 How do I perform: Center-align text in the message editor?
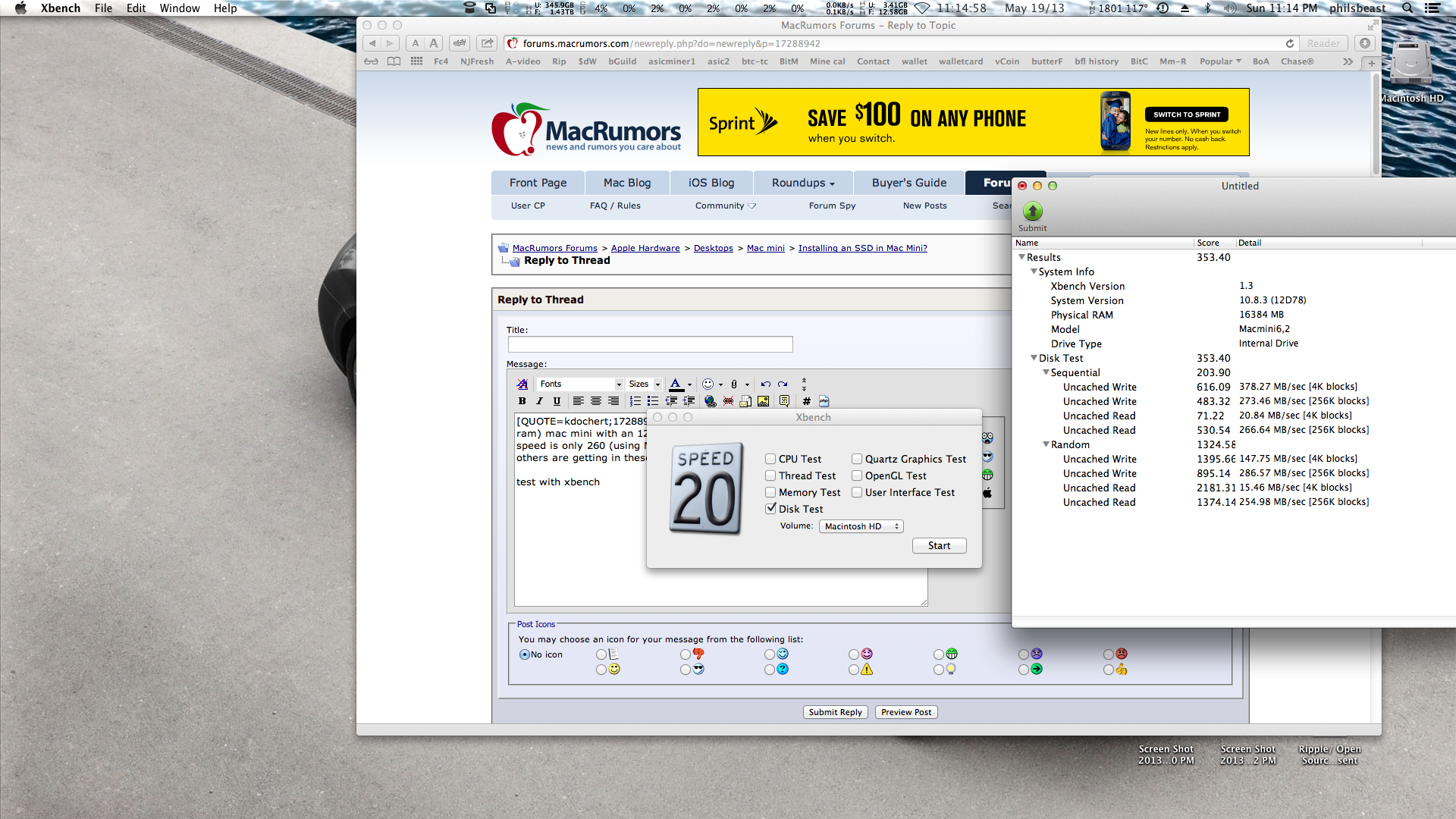point(596,401)
